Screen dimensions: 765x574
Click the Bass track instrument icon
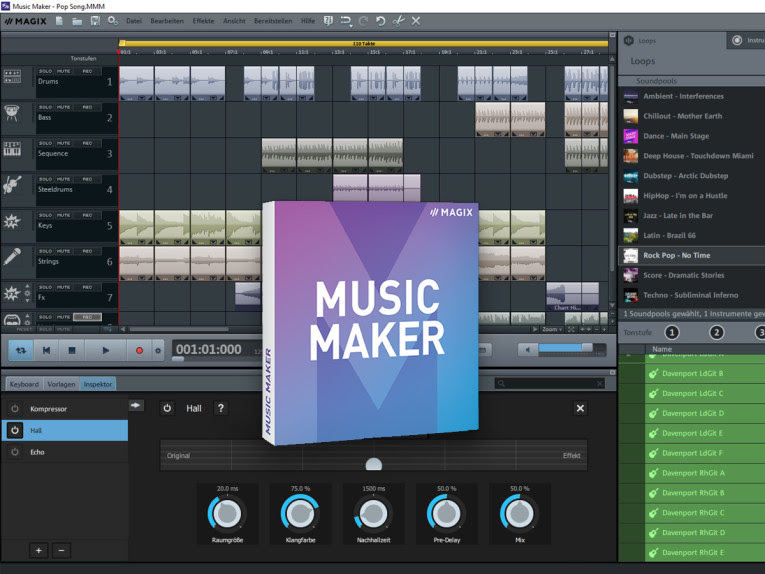pos(12,113)
